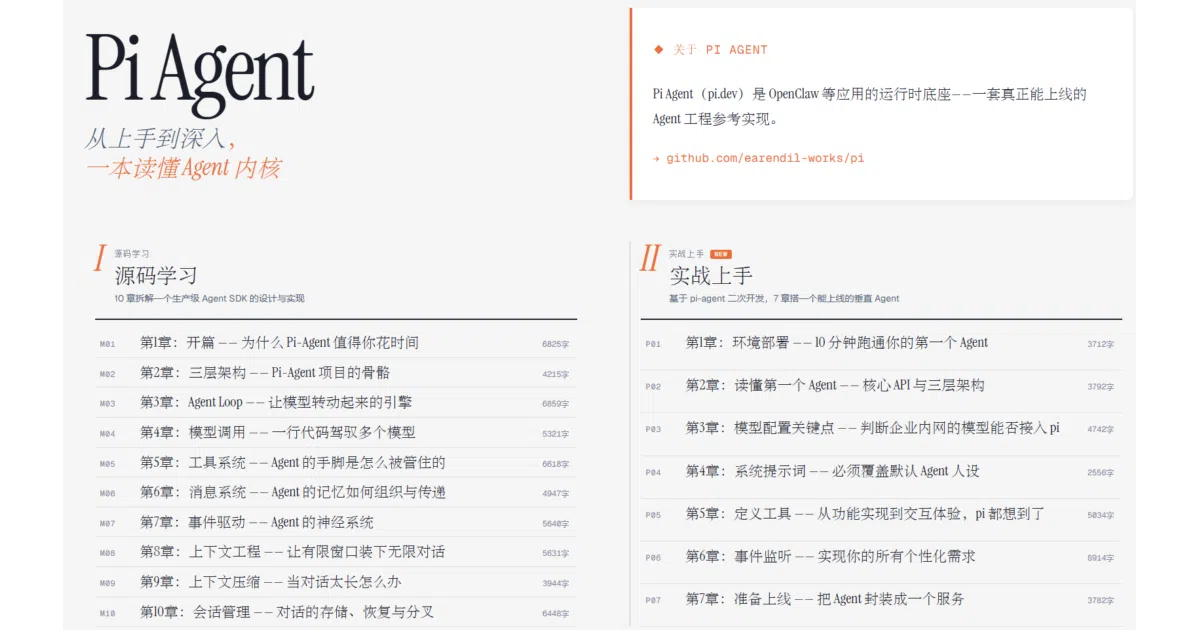Click the Roman numeral I section marker

point(100,260)
